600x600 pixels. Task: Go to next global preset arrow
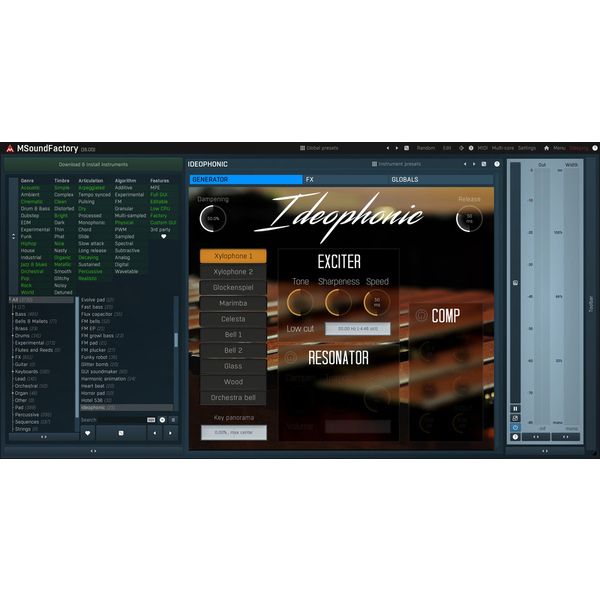tap(397, 148)
